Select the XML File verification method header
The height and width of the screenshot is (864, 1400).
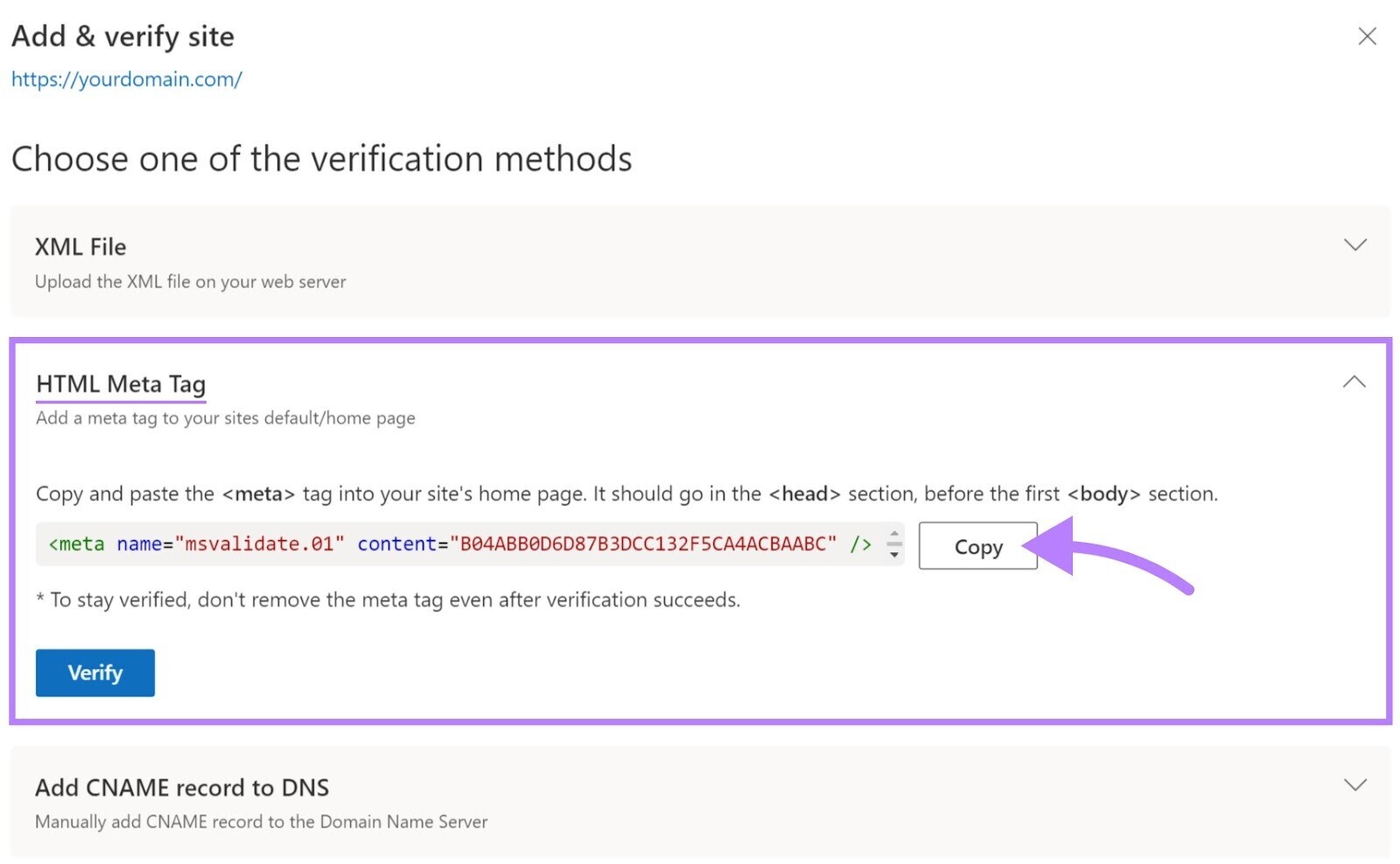pos(81,246)
